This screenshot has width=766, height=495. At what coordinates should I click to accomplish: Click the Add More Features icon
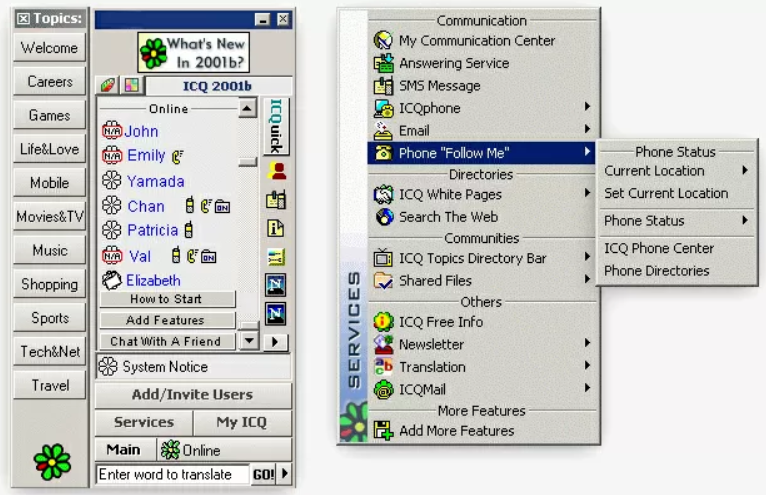(x=383, y=430)
